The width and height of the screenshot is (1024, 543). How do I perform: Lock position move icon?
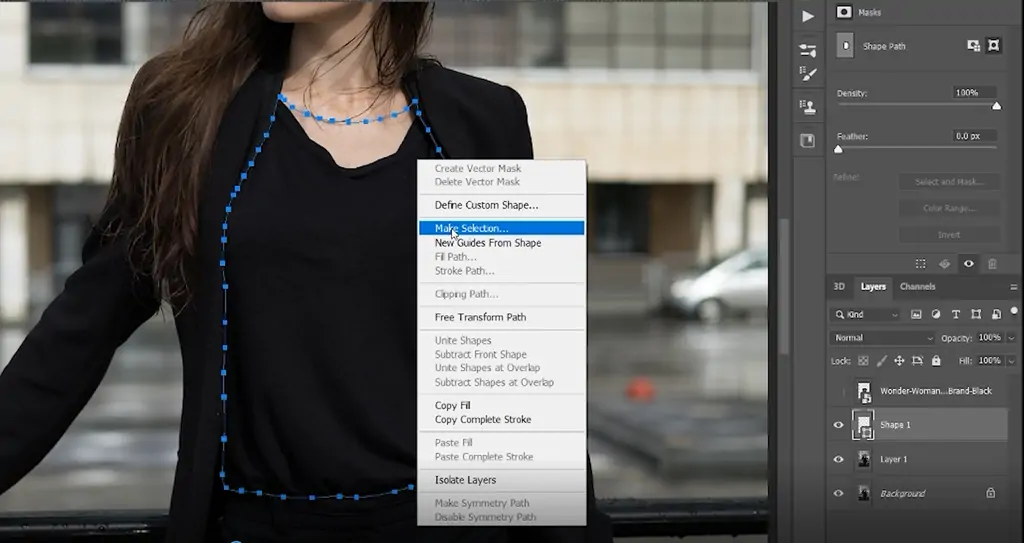899,361
